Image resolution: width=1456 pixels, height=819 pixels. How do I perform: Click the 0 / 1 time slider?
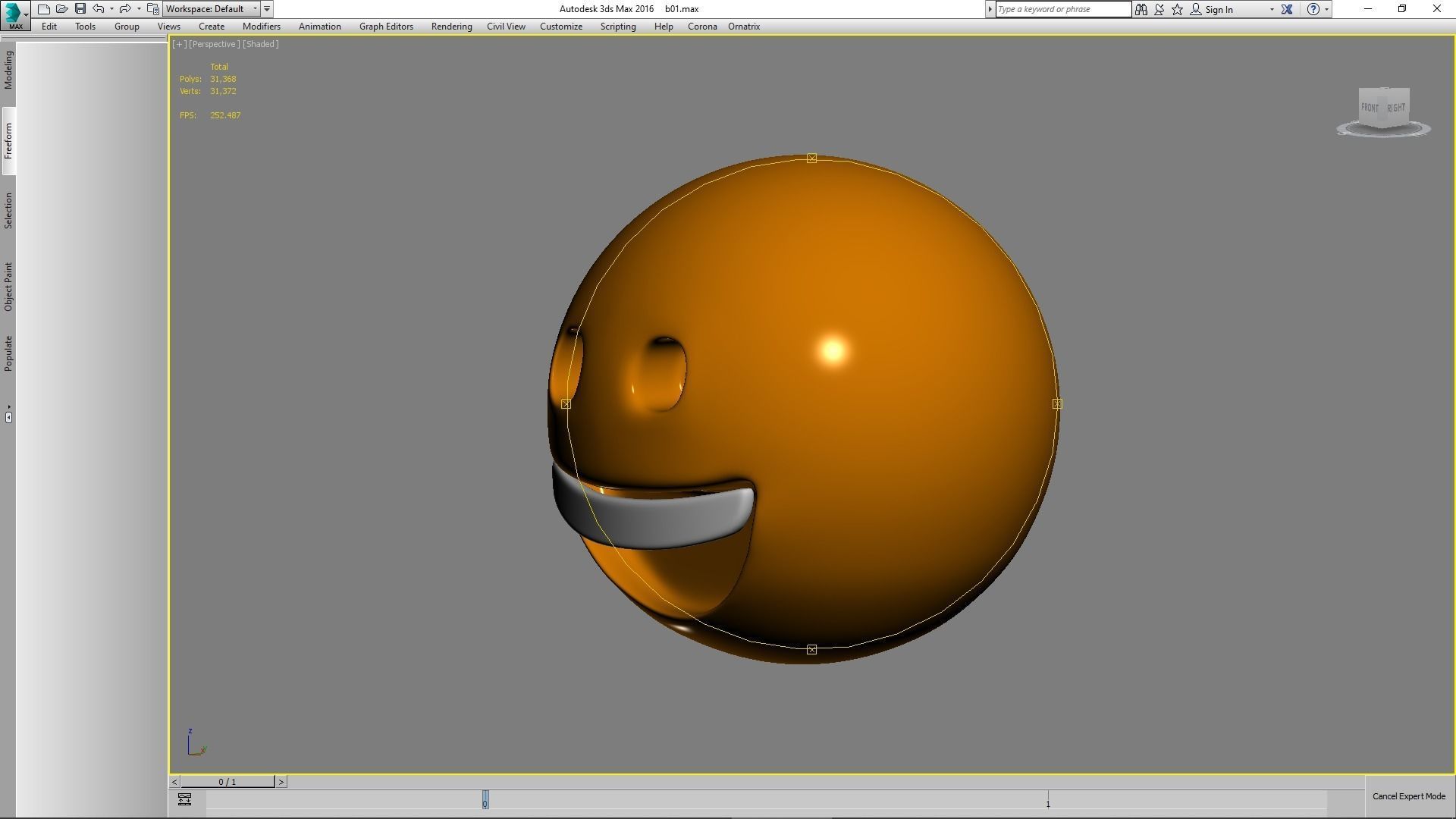pos(227,782)
